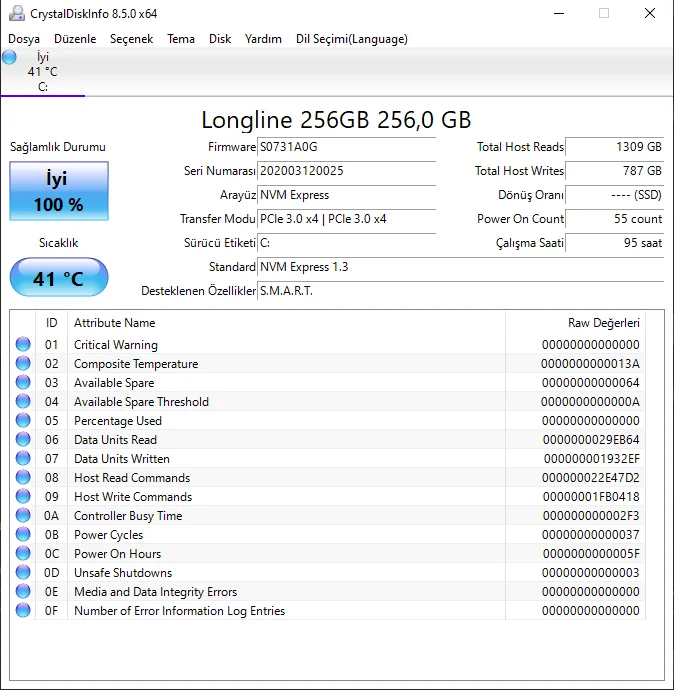674x690 pixels.
Task: Click the Total Host Reads value 1309 GB
Action: (615, 147)
